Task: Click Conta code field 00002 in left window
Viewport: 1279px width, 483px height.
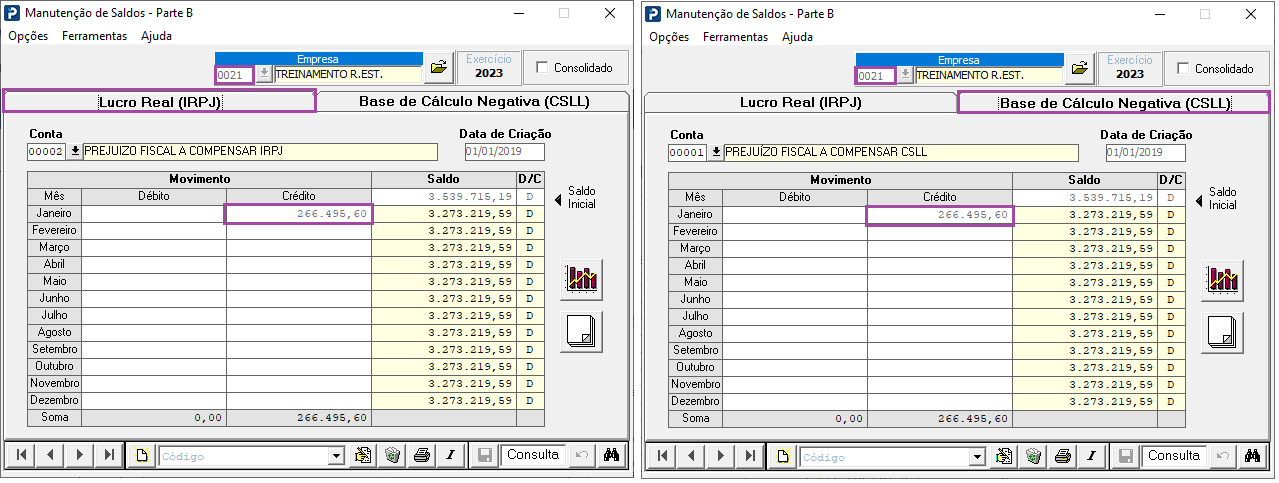Action: [46, 152]
